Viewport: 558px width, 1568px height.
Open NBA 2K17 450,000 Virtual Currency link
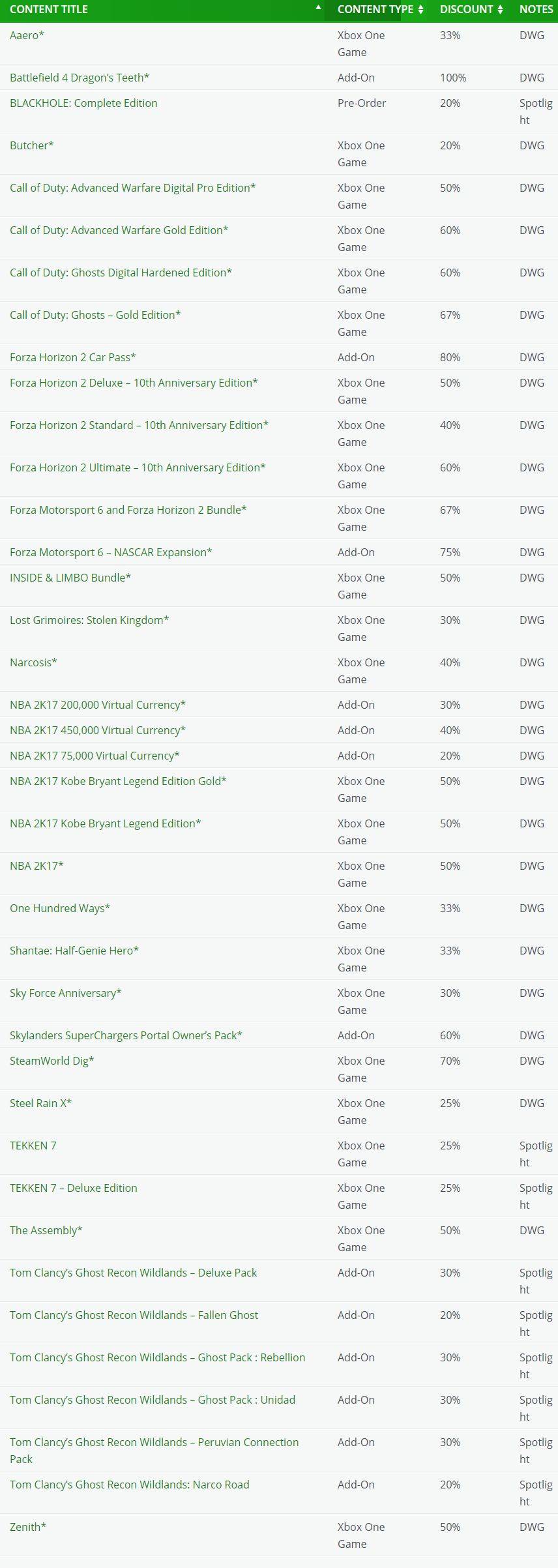click(98, 730)
